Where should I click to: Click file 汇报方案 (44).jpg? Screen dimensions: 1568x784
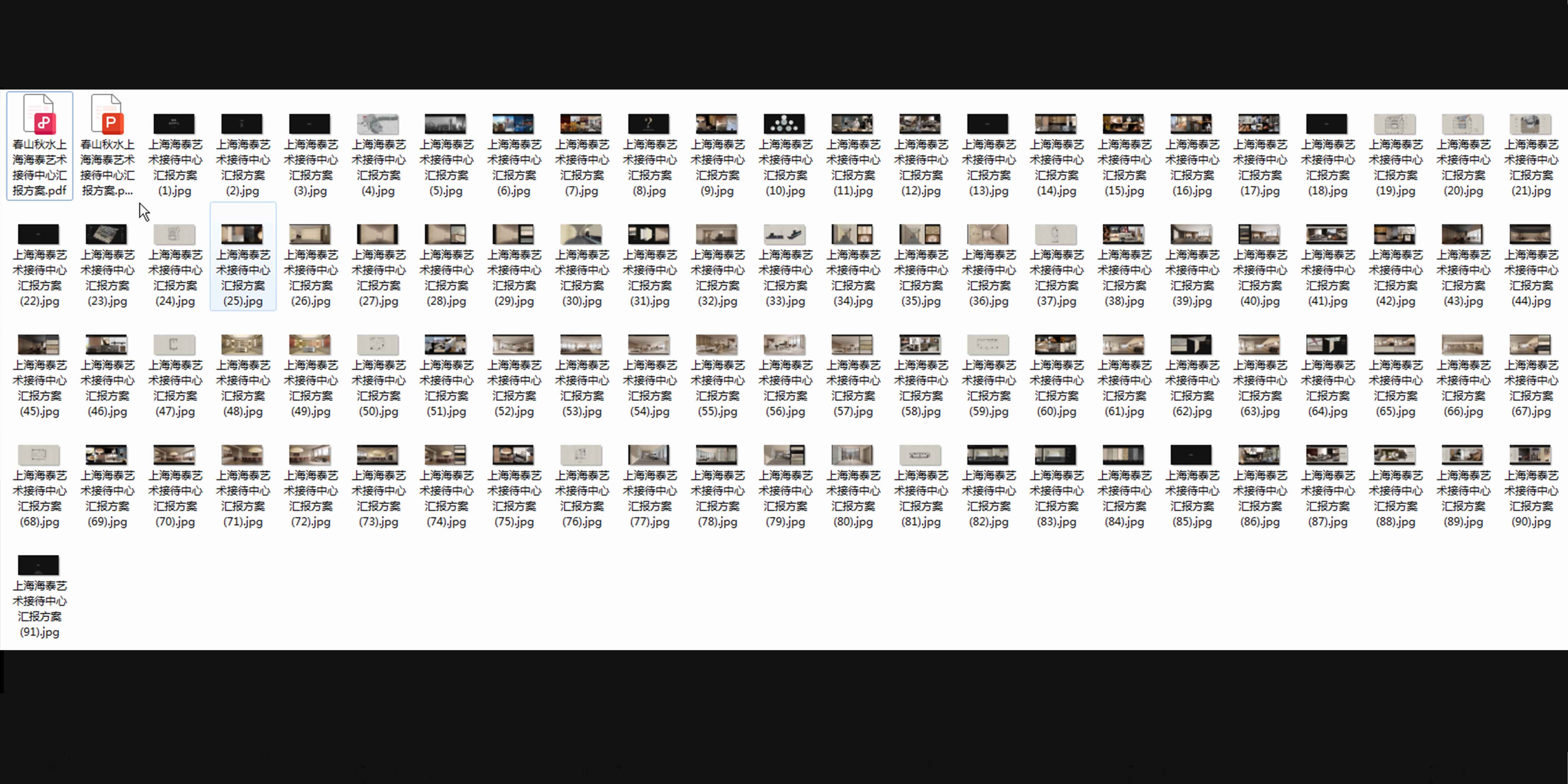[1531, 234]
